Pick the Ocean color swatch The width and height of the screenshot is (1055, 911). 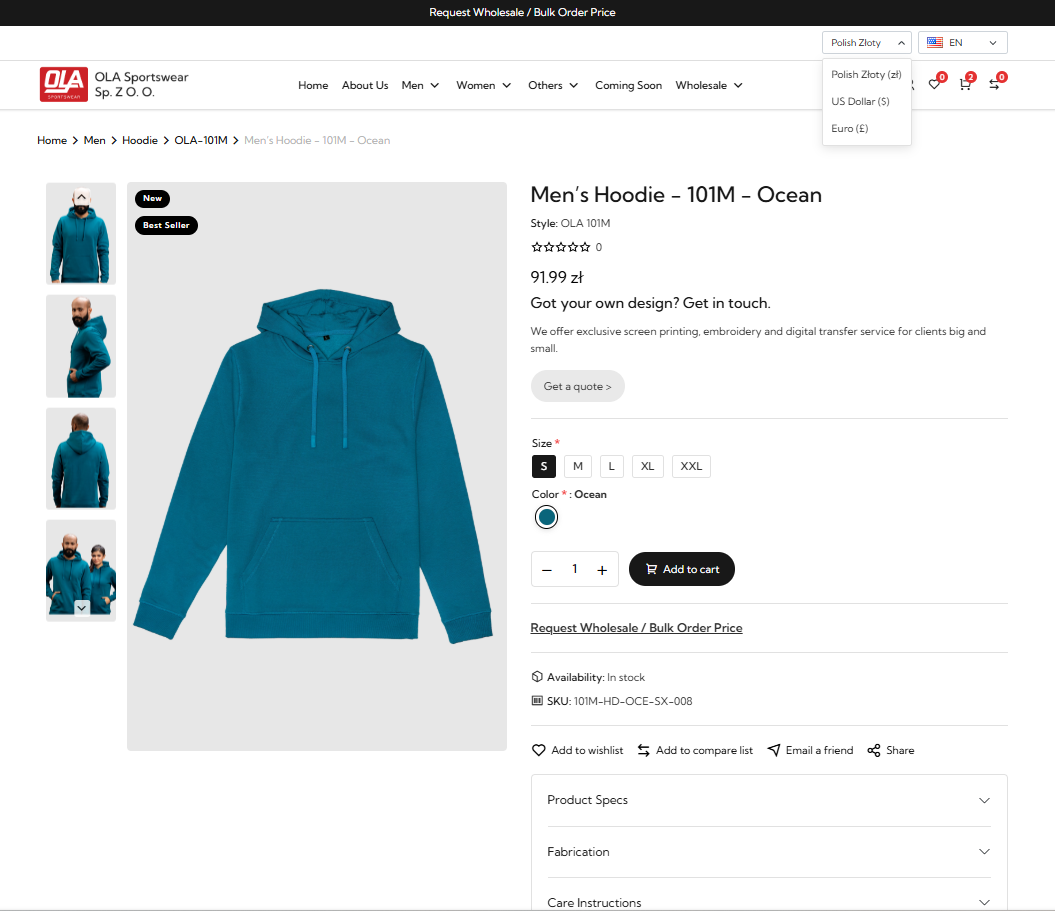(x=546, y=517)
